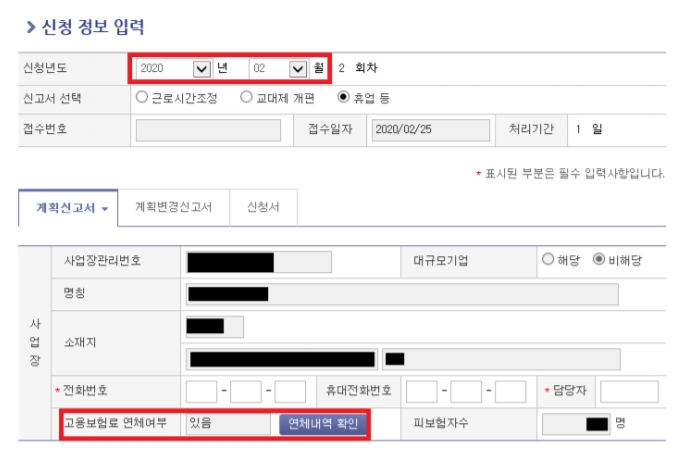Switch to the 계획변경신고서 tab
The height and width of the screenshot is (461, 697).
pos(173,207)
